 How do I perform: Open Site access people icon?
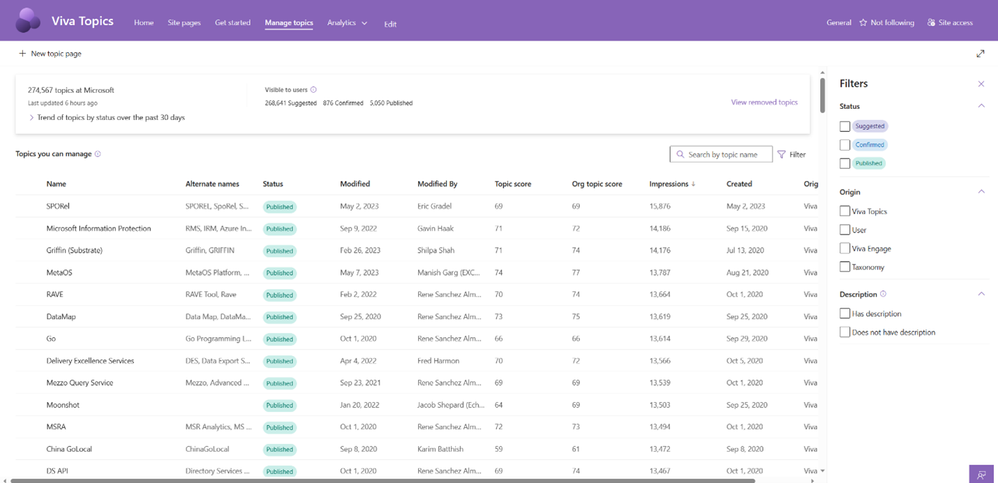pos(931,22)
